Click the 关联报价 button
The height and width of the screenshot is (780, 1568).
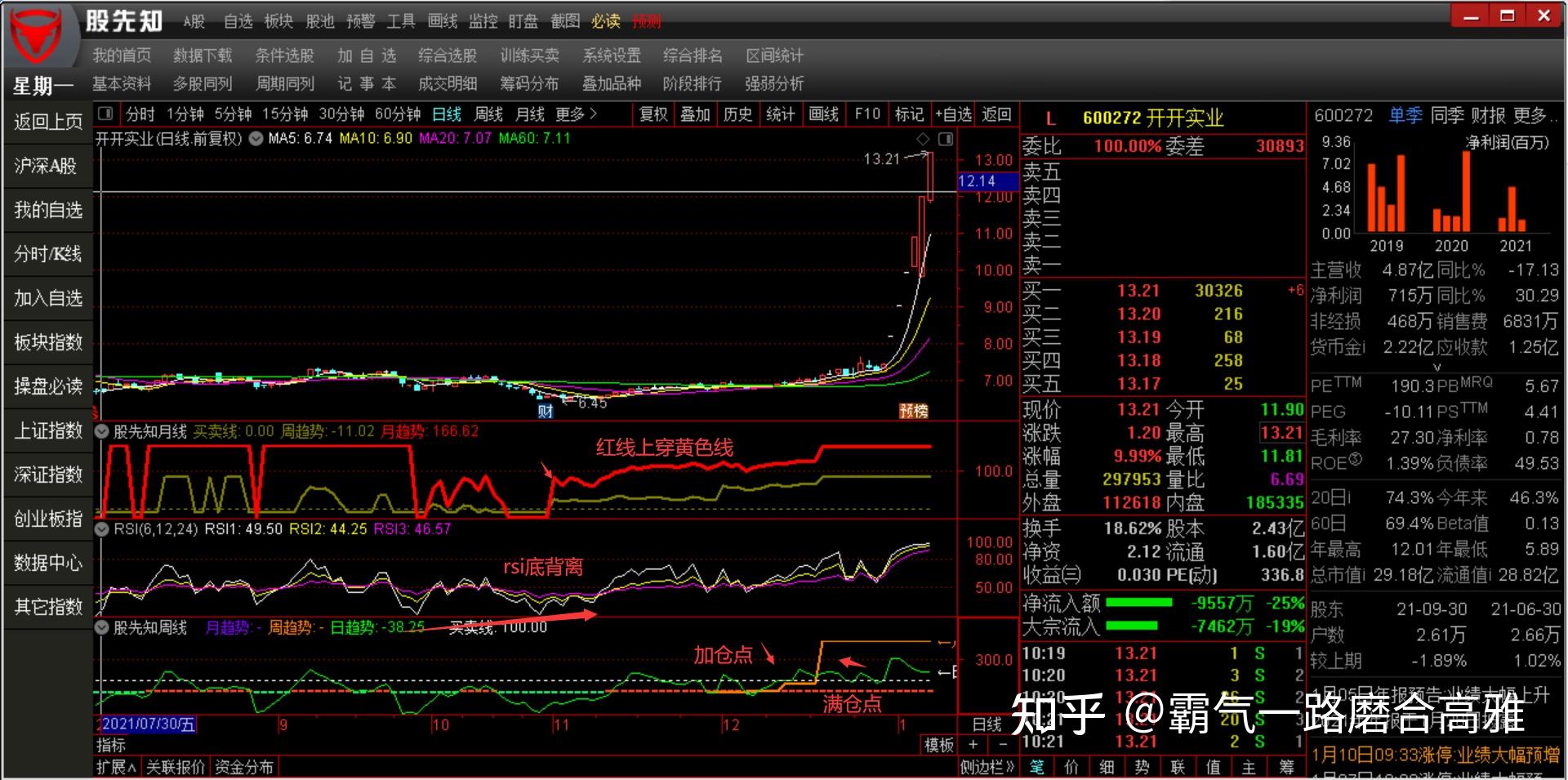point(175,767)
